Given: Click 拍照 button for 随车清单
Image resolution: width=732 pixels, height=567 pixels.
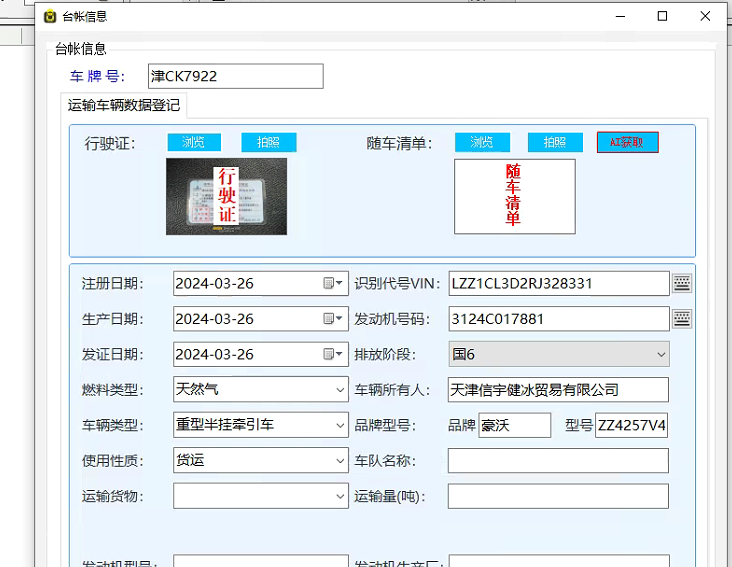Looking at the screenshot, I should coord(555,143).
